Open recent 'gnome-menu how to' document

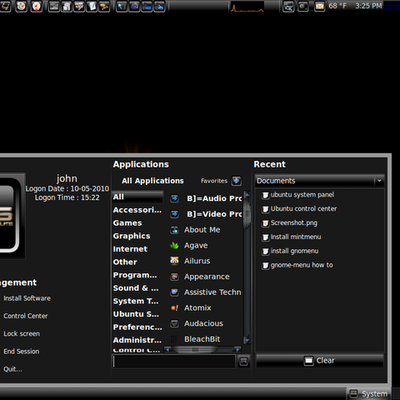click(x=297, y=265)
